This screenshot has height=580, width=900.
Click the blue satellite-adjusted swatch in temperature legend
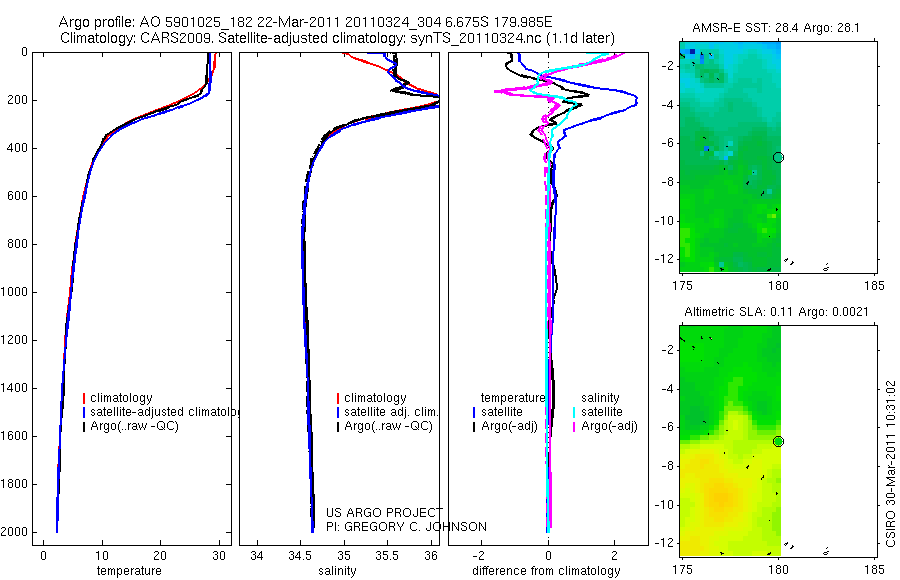pyautogui.click(x=84, y=412)
